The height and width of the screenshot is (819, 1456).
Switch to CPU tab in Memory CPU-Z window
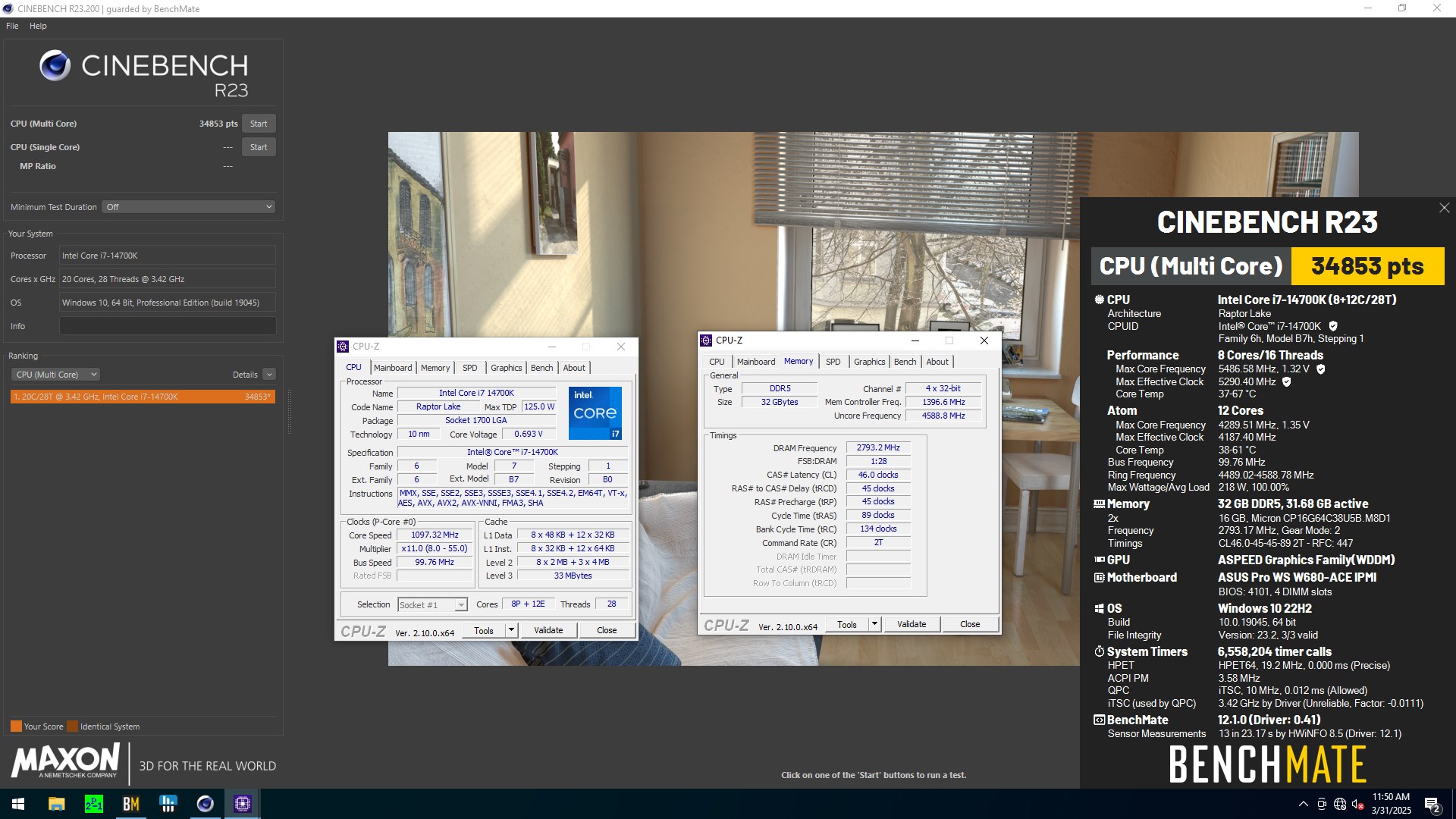tap(717, 362)
